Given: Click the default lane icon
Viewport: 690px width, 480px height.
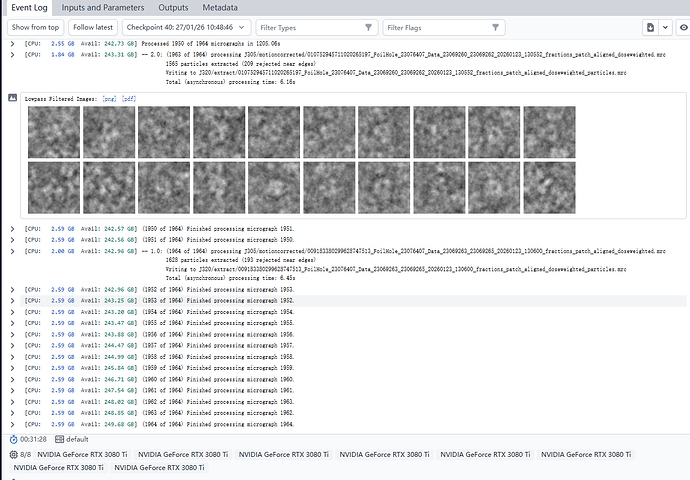Looking at the screenshot, I should tap(60, 439).
